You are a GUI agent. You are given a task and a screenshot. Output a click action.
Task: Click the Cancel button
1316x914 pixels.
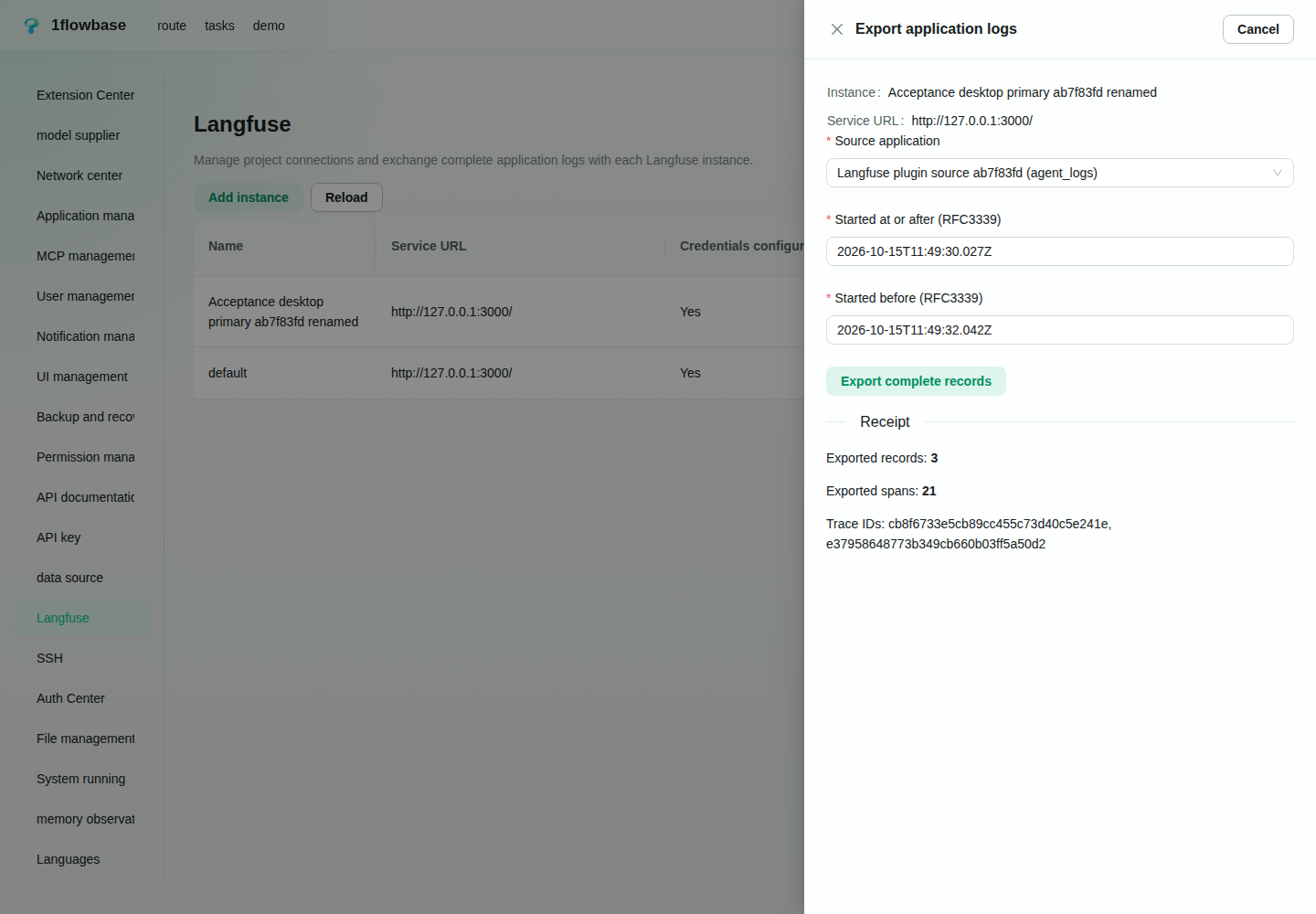point(1258,29)
